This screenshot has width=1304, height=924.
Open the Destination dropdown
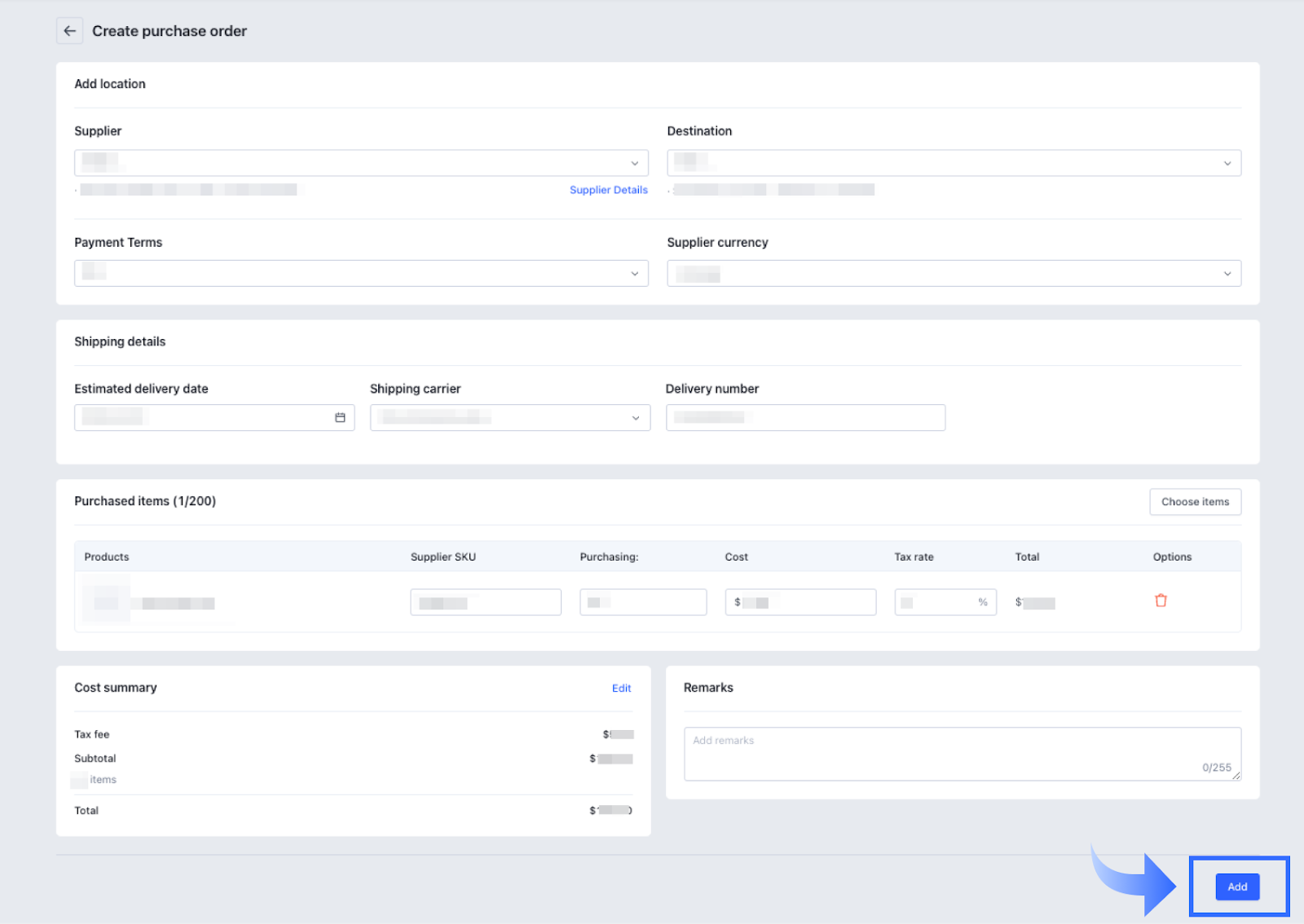click(954, 163)
